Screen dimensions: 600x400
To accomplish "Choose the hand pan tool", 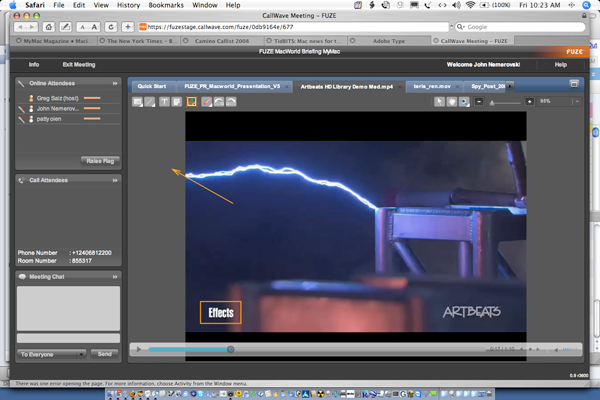I will tap(451, 102).
